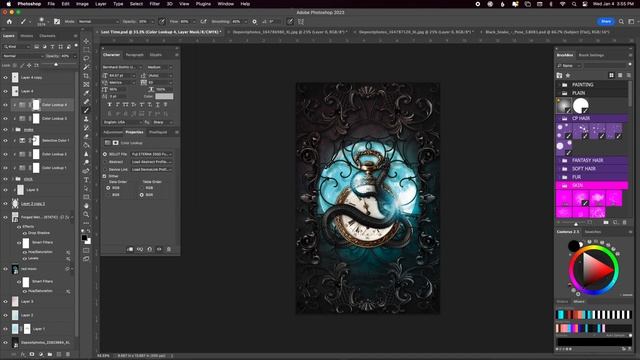Click the brush search field
The image size is (640, 360).
click(606, 65)
